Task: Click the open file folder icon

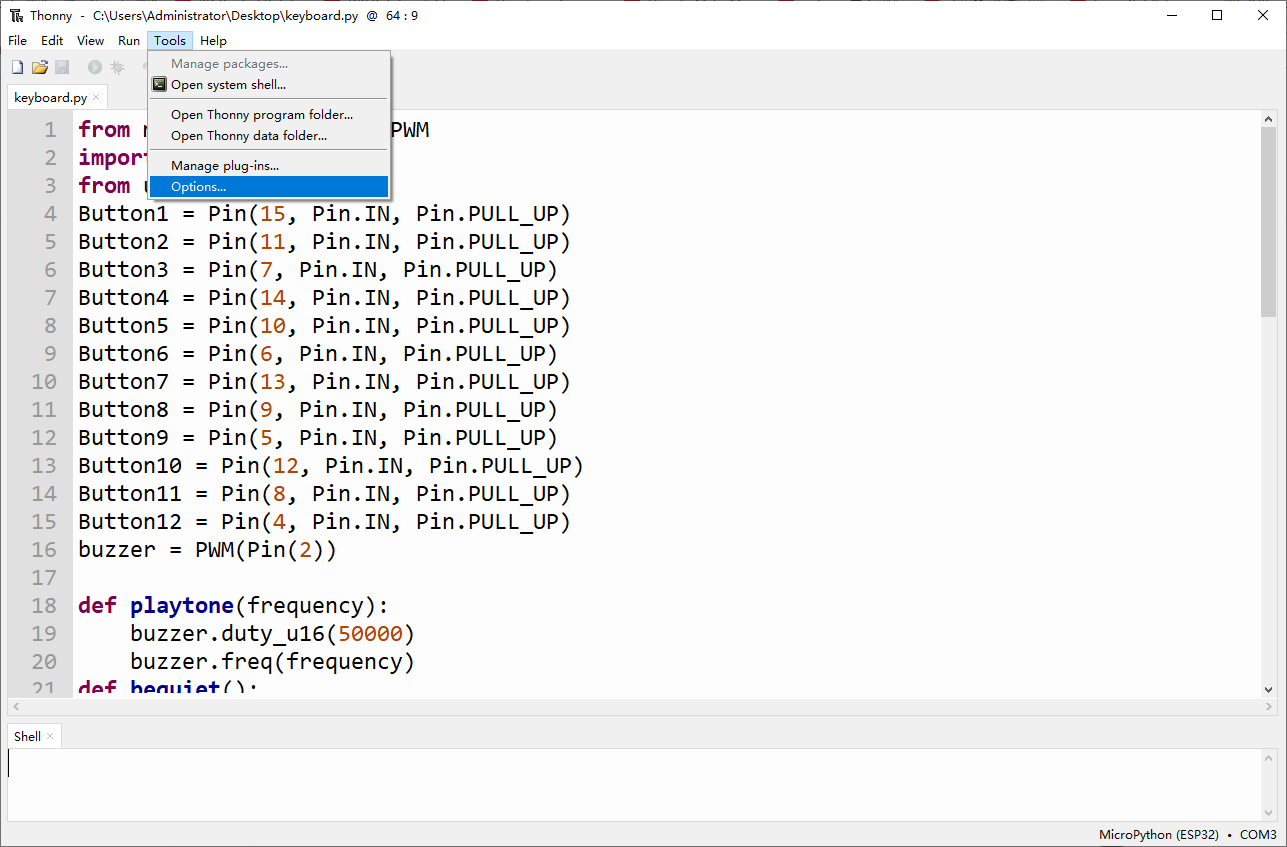Action: click(40, 67)
